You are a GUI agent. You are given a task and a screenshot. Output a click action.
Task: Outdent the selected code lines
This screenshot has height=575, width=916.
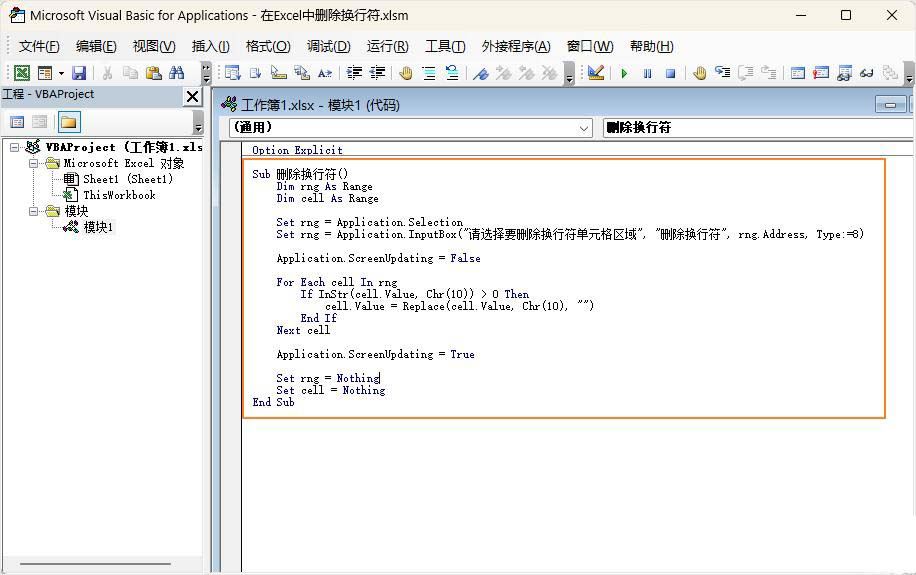click(377, 72)
